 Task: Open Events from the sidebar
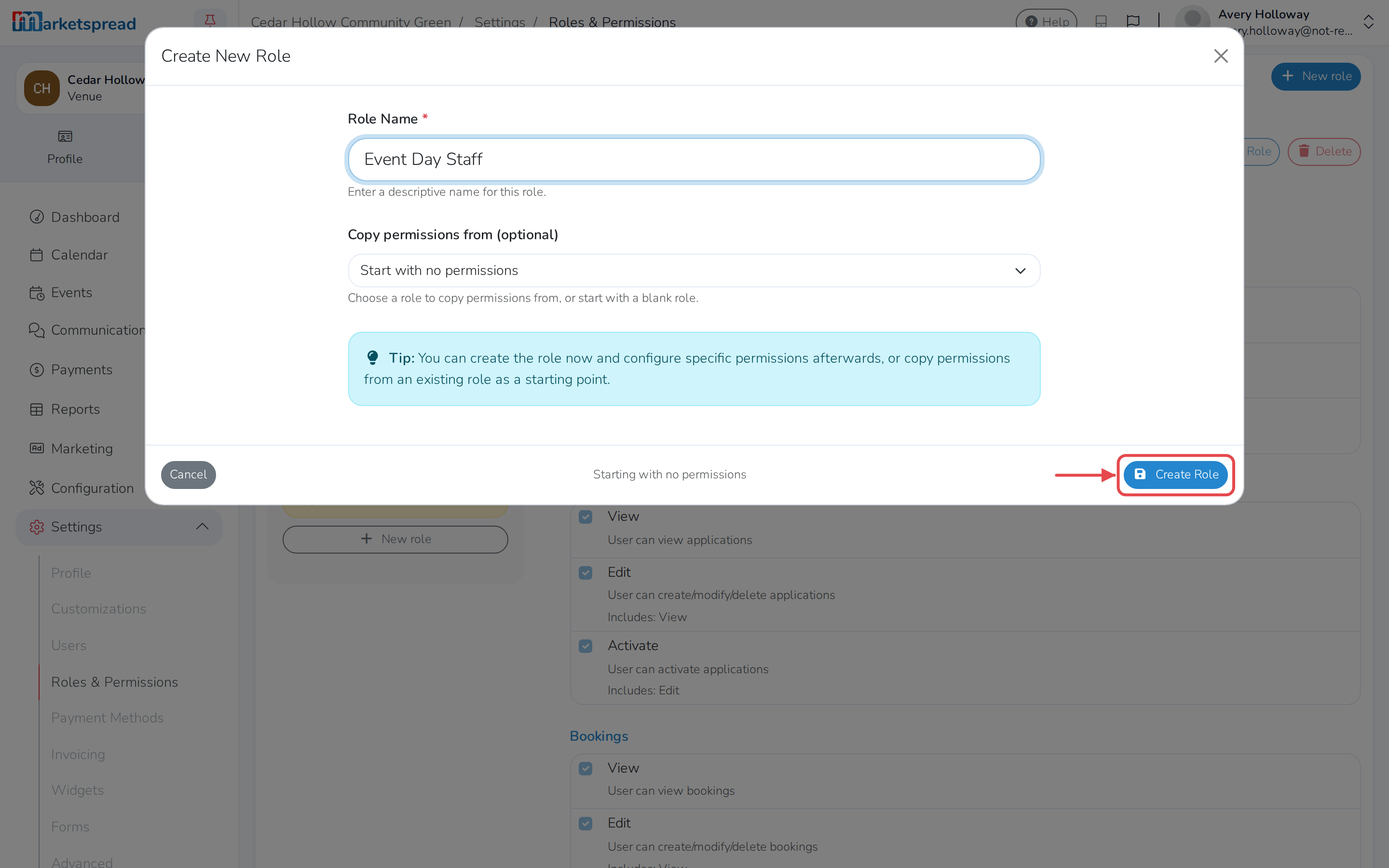click(61, 293)
